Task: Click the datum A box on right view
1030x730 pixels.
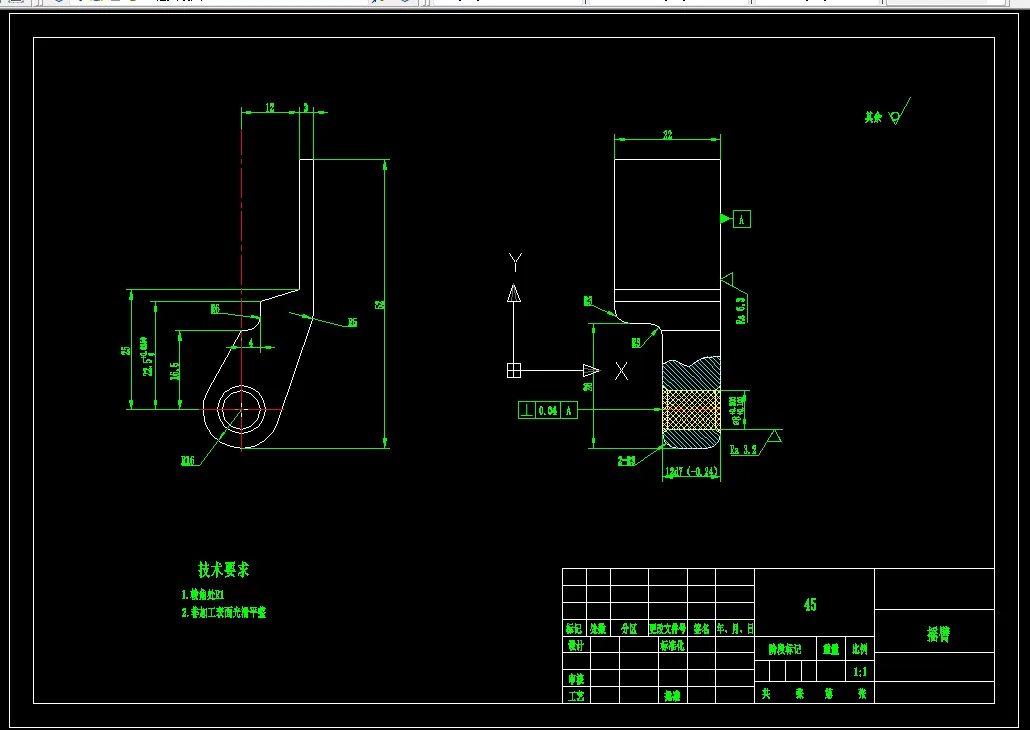Action: tap(742, 219)
